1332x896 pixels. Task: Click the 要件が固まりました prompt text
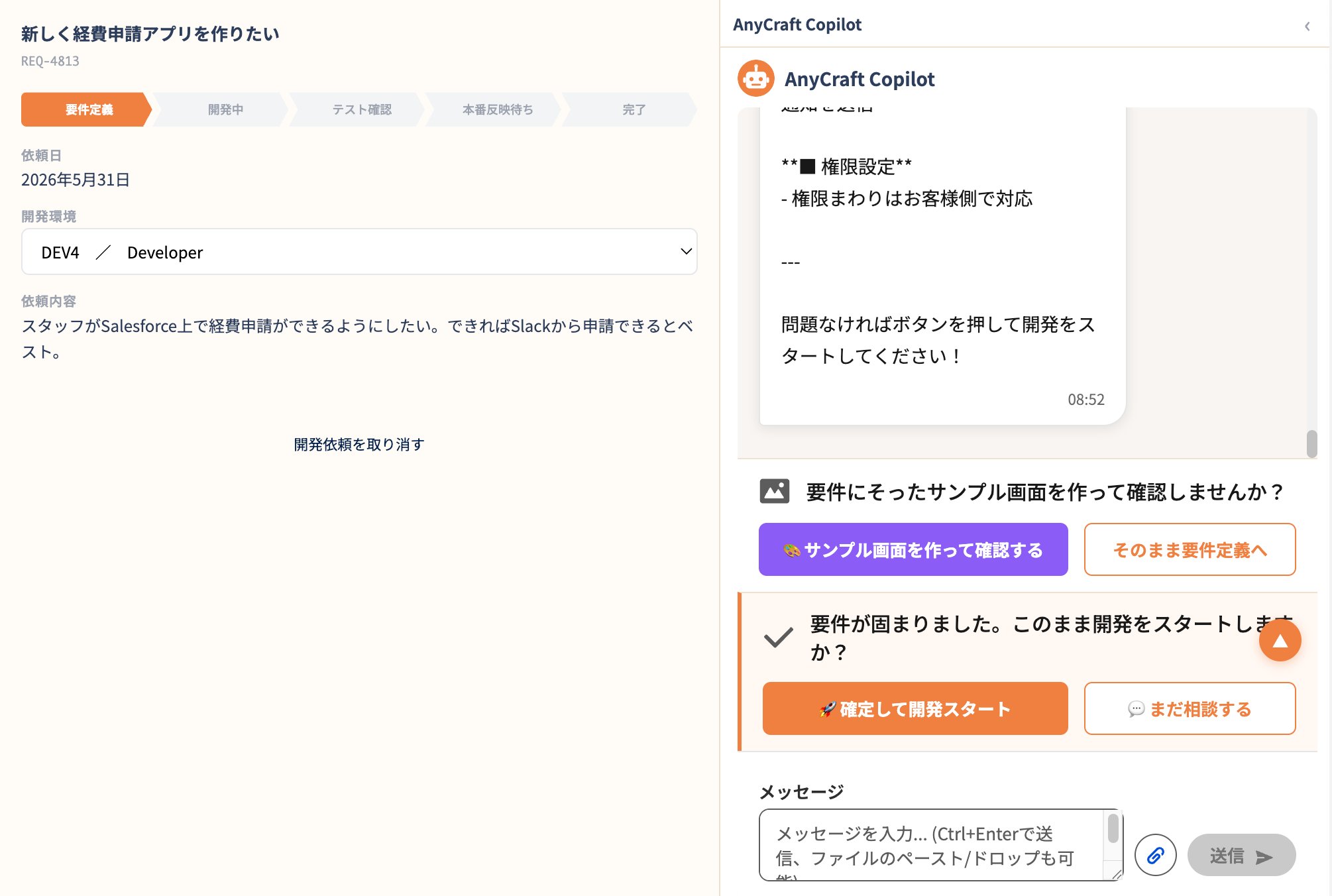[x=1050, y=638]
